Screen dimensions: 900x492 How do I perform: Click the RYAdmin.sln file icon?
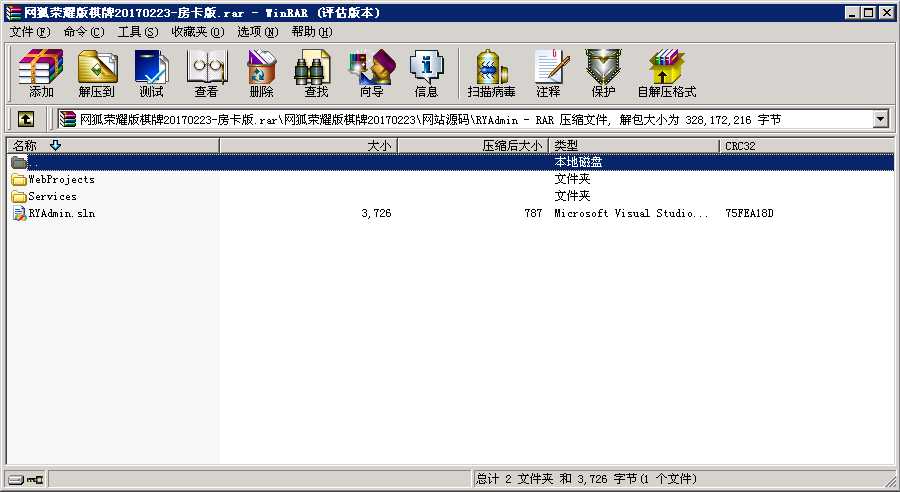pyautogui.click(x=19, y=214)
